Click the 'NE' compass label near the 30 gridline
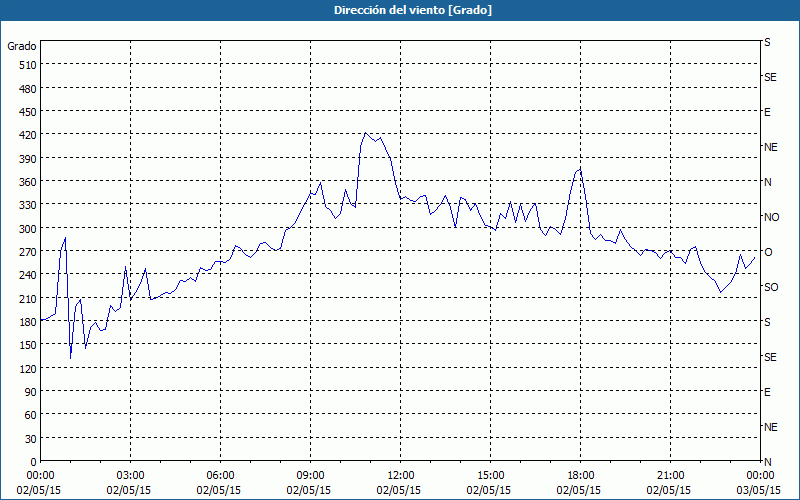800x500 pixels. pos(771,427)
